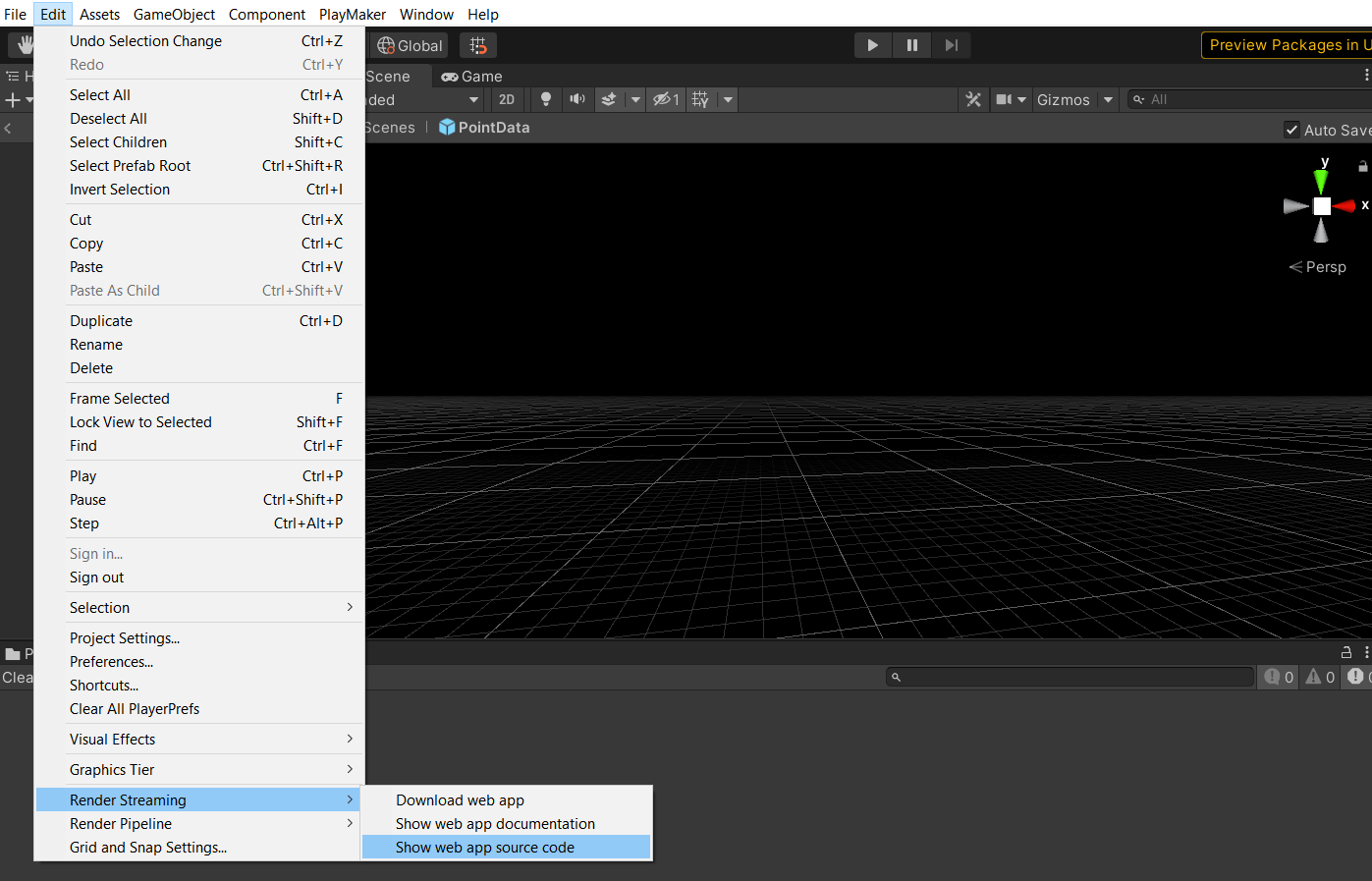The width and height of the screenshot is (1372, 881).
Task: Toggle scene lighting with the bulb button
Action: point(545,99)
